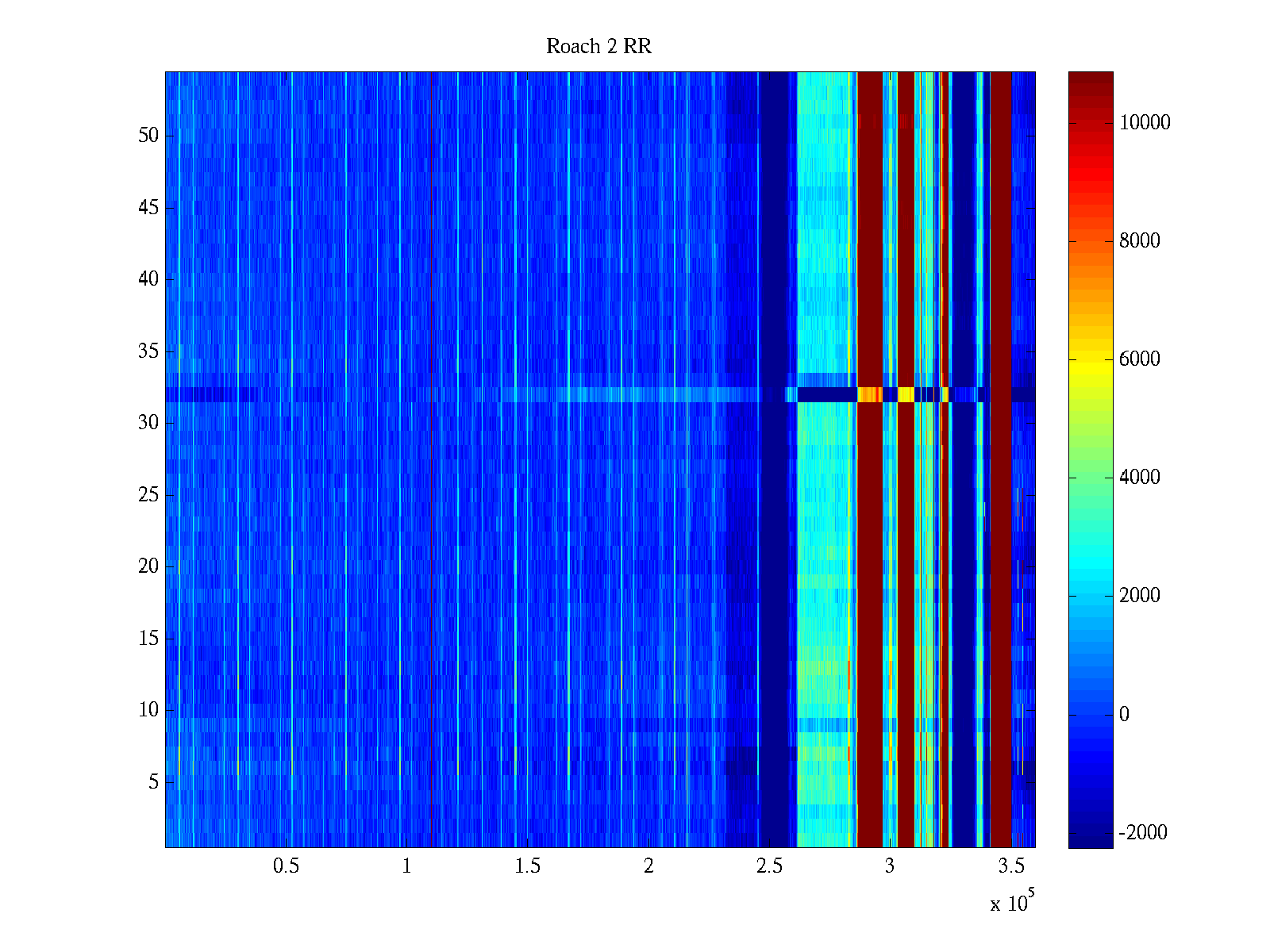Click the y-axis tick label 5
The width and height of the screenshot is (1270, 952).
(x=153, y=782)
